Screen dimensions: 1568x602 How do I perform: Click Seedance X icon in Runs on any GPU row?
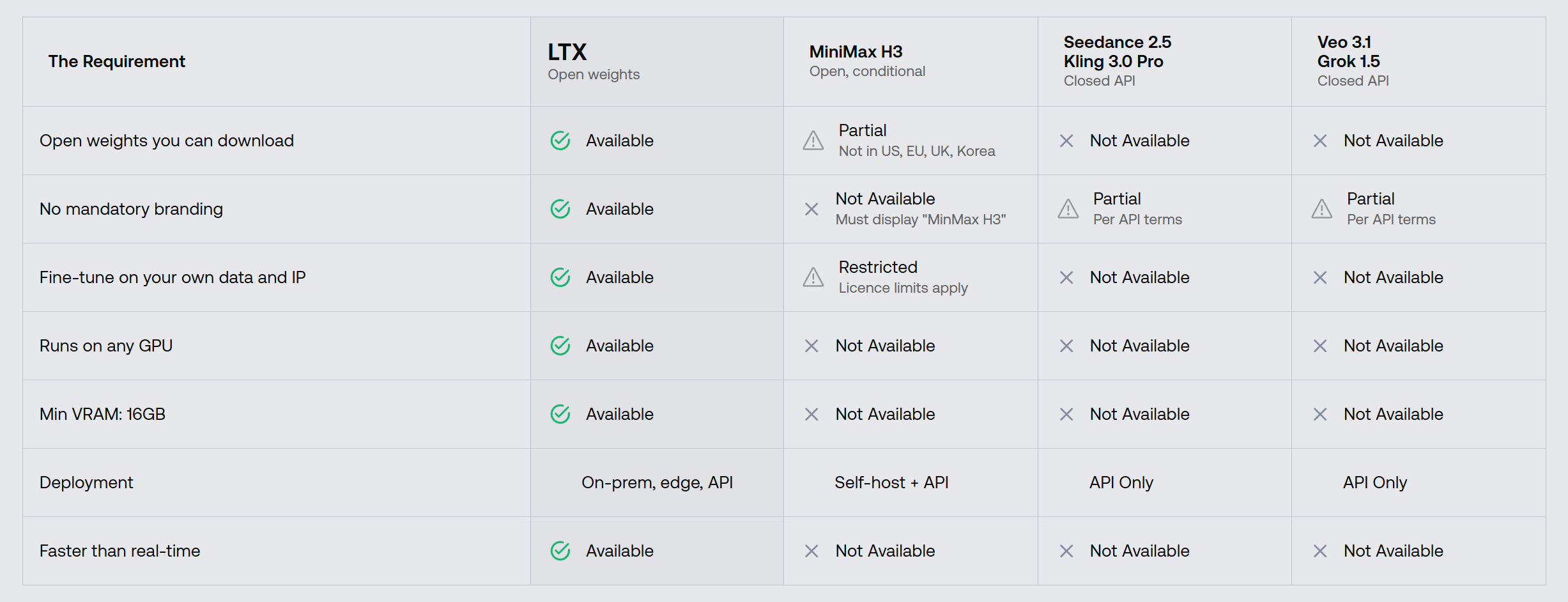(1066, 346)
